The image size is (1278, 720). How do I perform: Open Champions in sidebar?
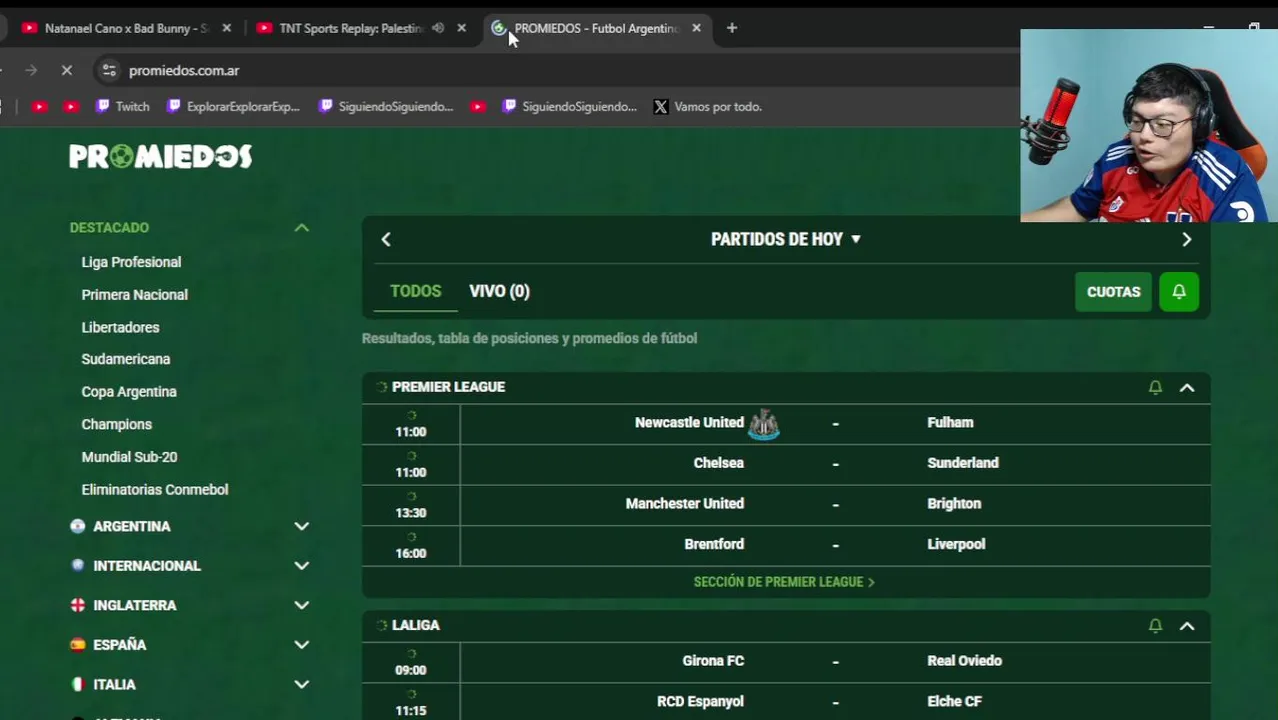tap(116, 424)
